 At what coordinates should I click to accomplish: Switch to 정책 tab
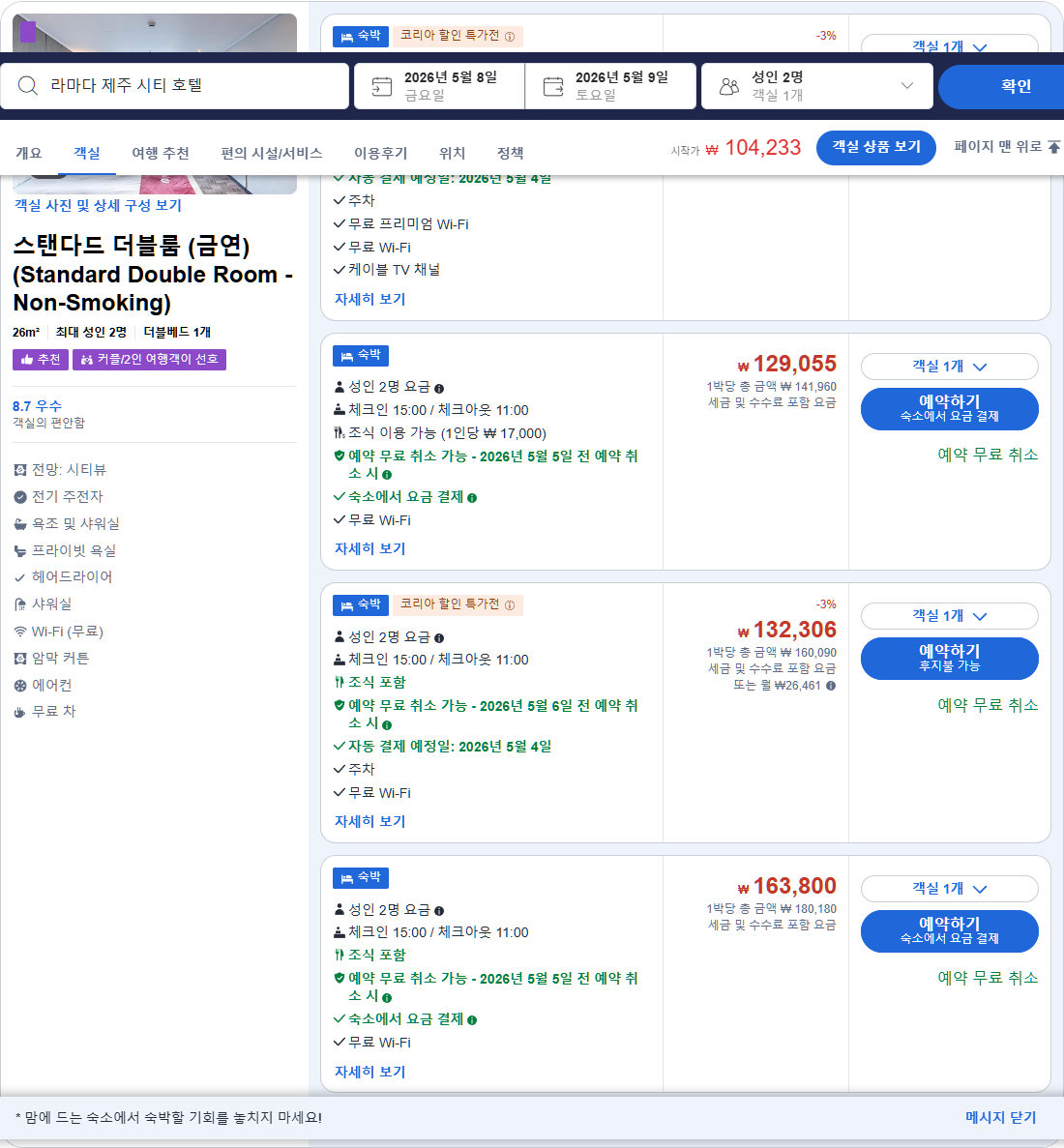coord(511,153)
